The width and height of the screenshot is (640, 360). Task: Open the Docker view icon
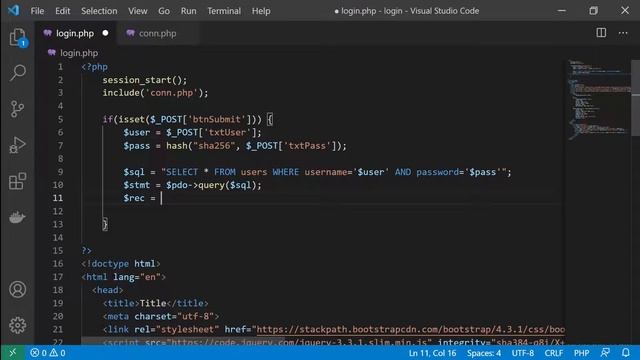click(x=18, y=217)
